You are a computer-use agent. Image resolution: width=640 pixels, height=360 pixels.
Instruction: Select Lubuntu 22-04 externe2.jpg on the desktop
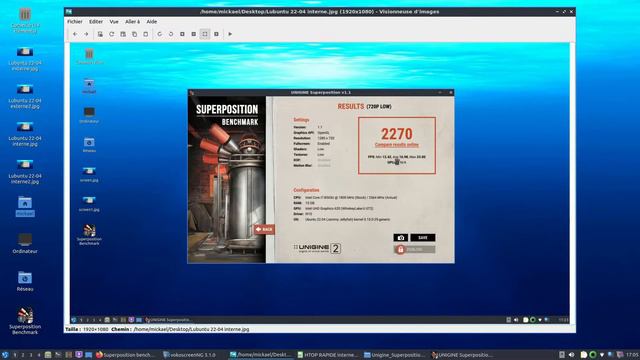click(25, 96)
